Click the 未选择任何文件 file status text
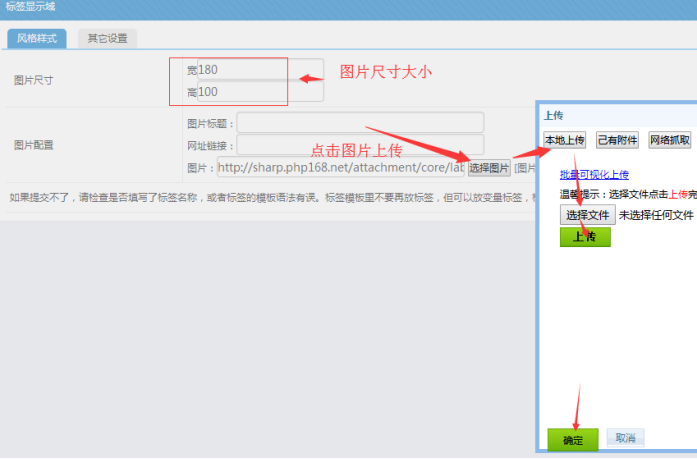Image resolution: width=697 pixels, height=459 pixels. 655,215
